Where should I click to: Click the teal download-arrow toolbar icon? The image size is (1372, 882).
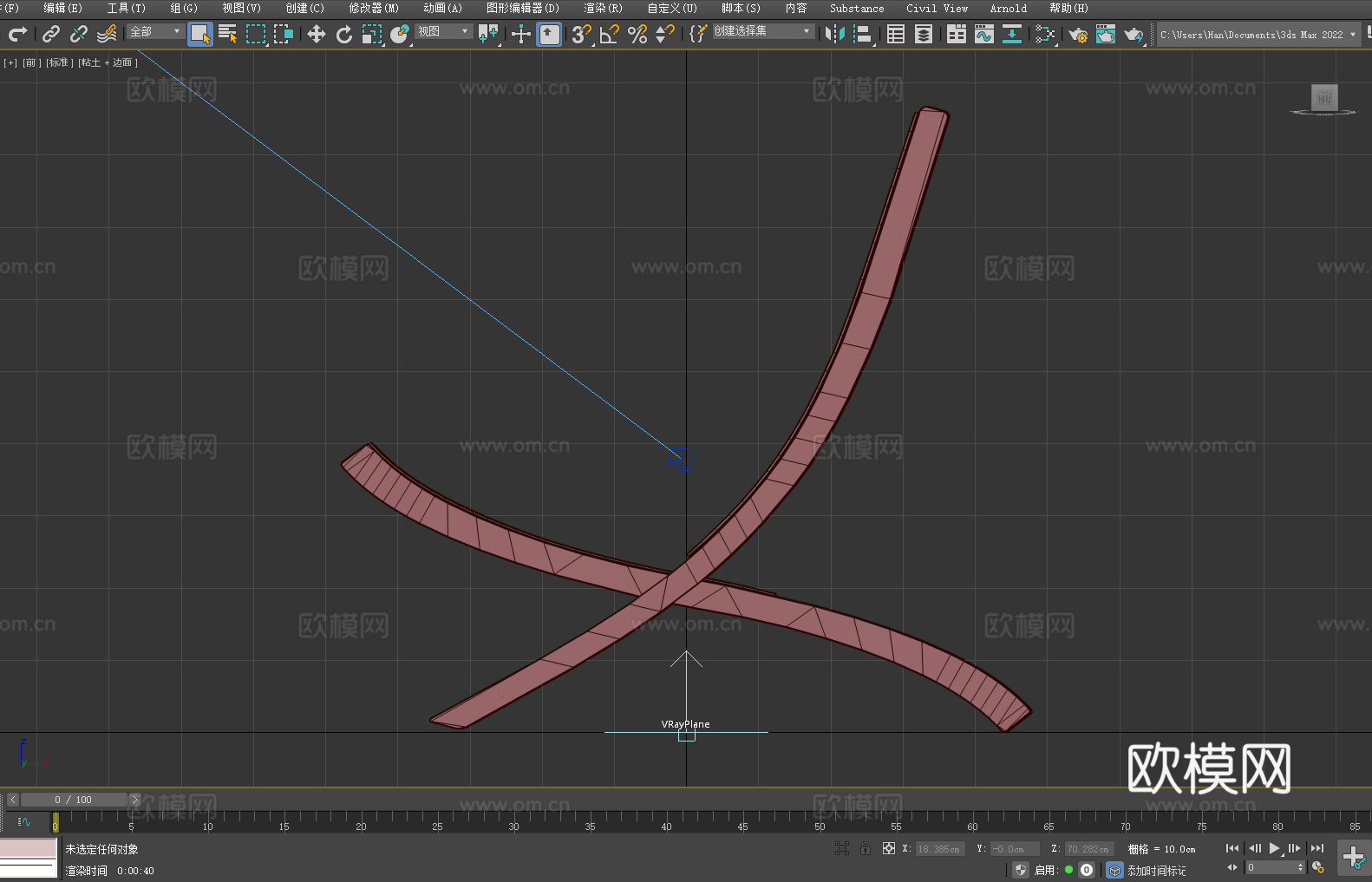[x=1012, y=34]
